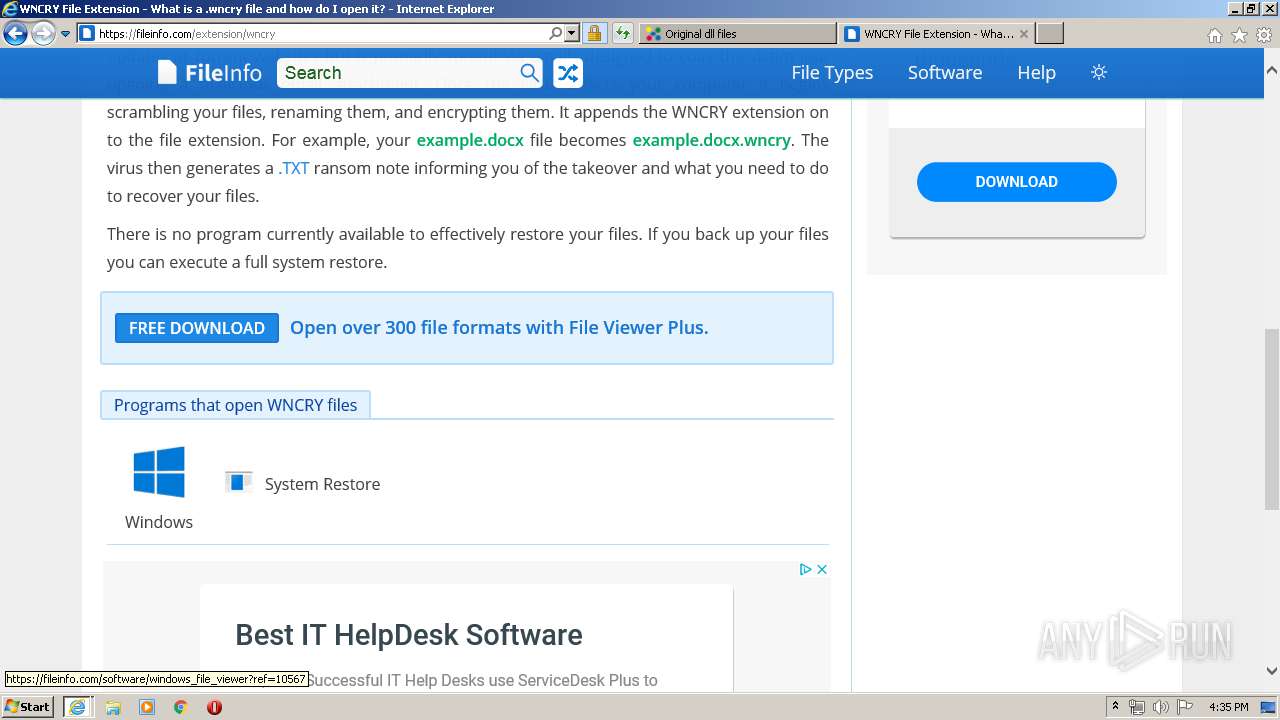Open the media player taskbar icon
Image resolution: width=1280 pixels, height=720 pixels.
click(x=147, y=707)
